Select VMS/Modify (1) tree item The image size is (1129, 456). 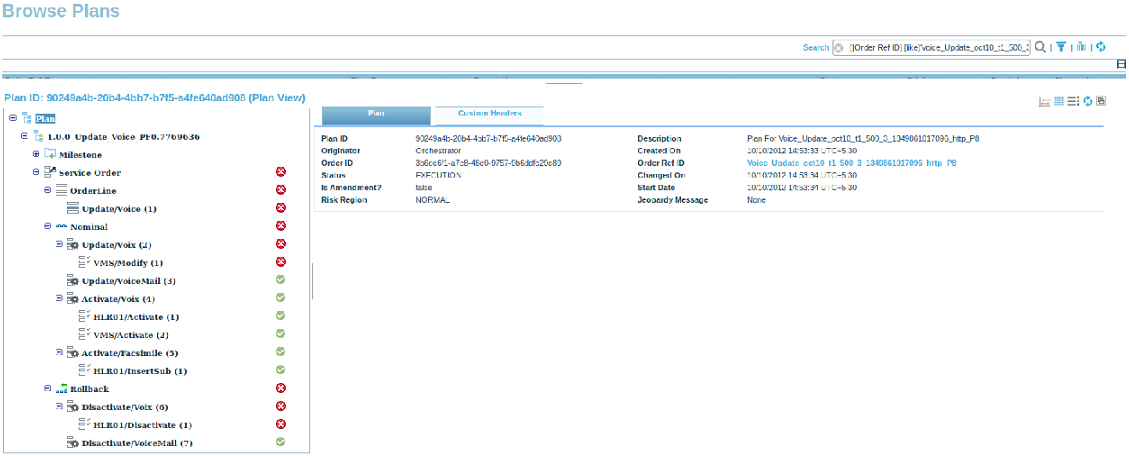pos(128,263)
